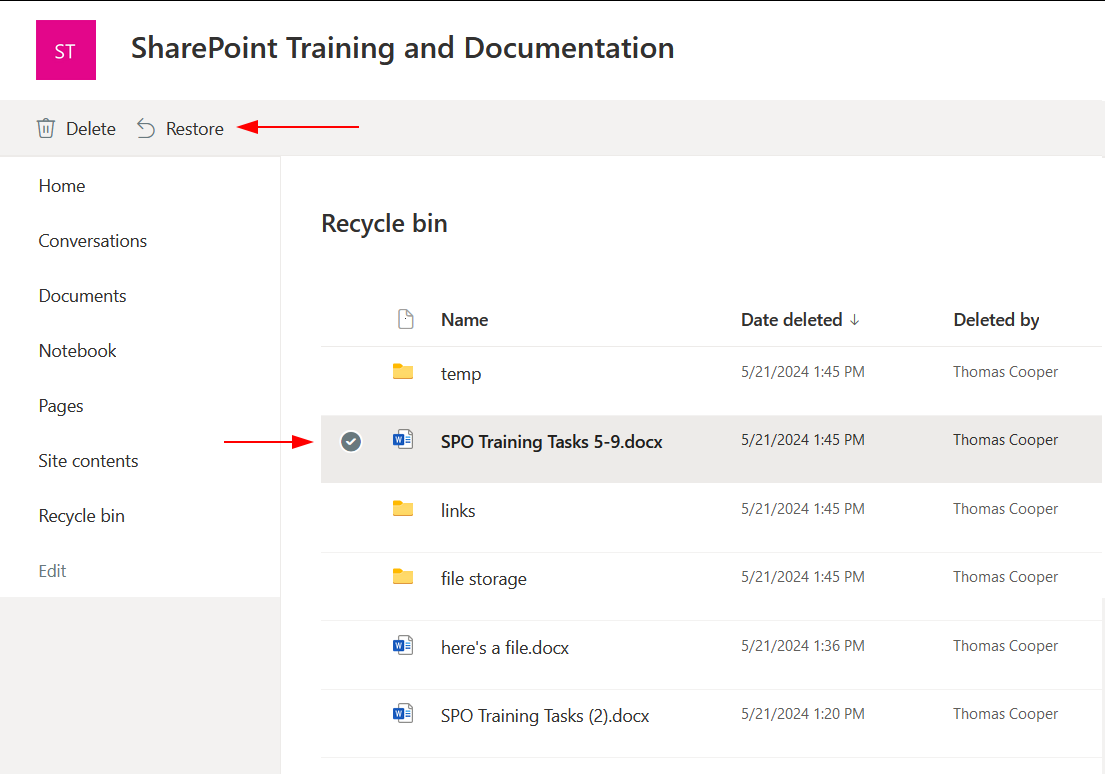Viewport: 1105px width, 774px height.
Task: Click the pink ST site logo
Action: point(66,50)
